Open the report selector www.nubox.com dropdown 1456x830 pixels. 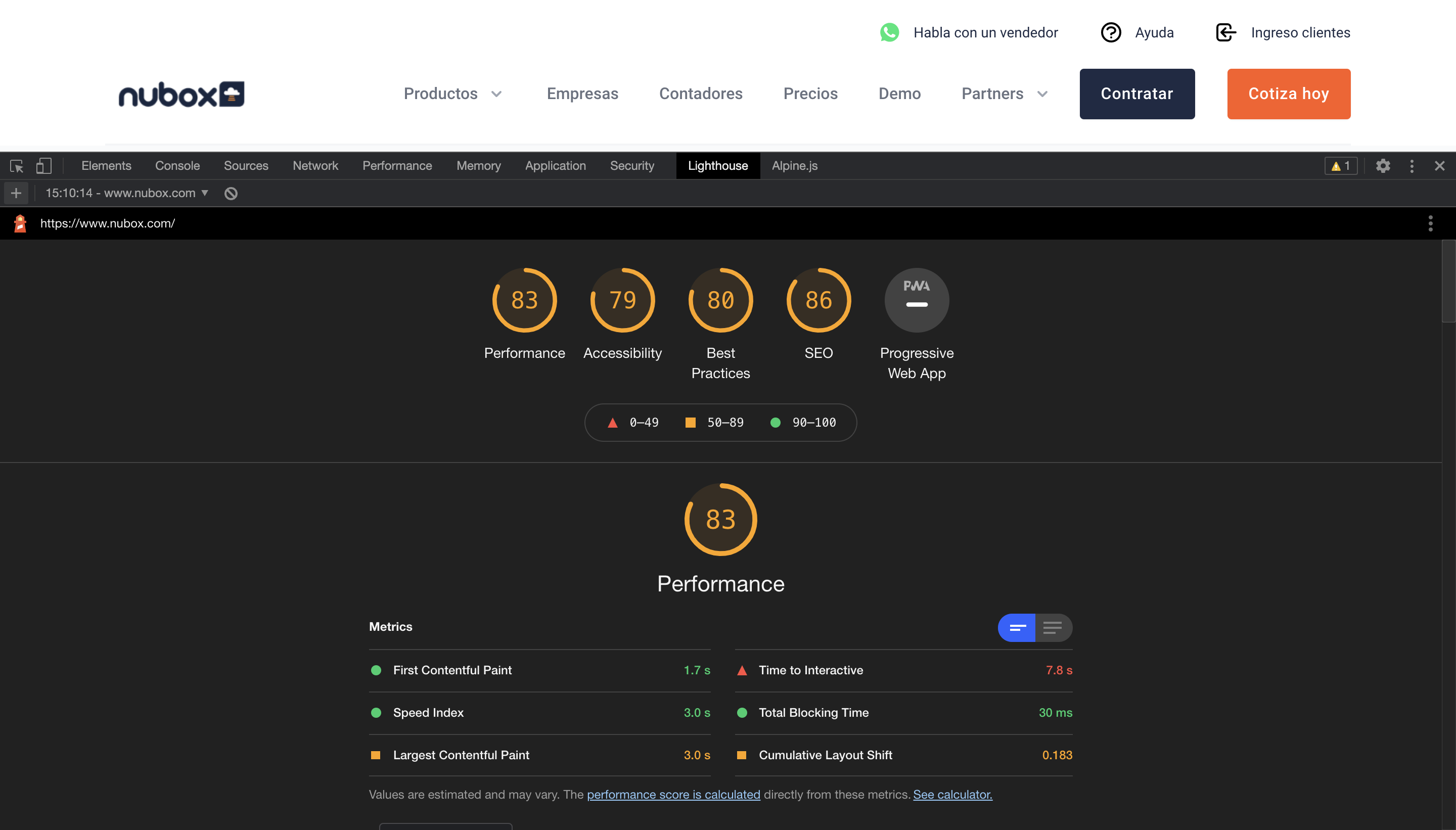point(126,193)
